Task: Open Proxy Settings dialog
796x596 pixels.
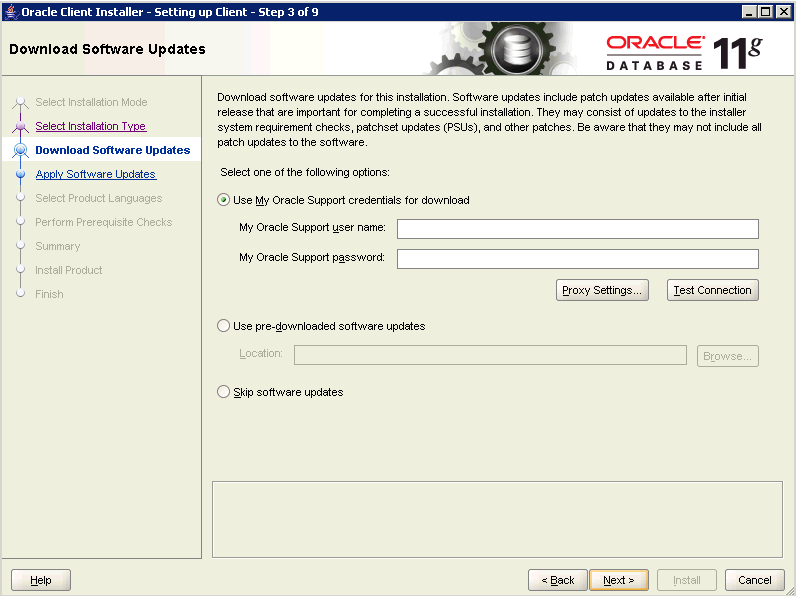Action: (602, 290)
